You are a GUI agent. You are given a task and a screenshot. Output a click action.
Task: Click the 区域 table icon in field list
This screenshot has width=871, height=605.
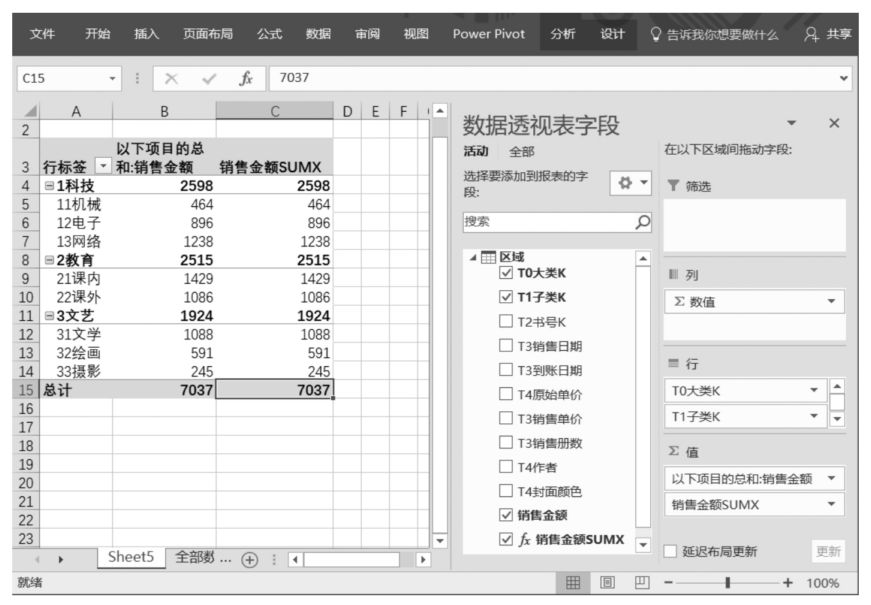point(488,257)
